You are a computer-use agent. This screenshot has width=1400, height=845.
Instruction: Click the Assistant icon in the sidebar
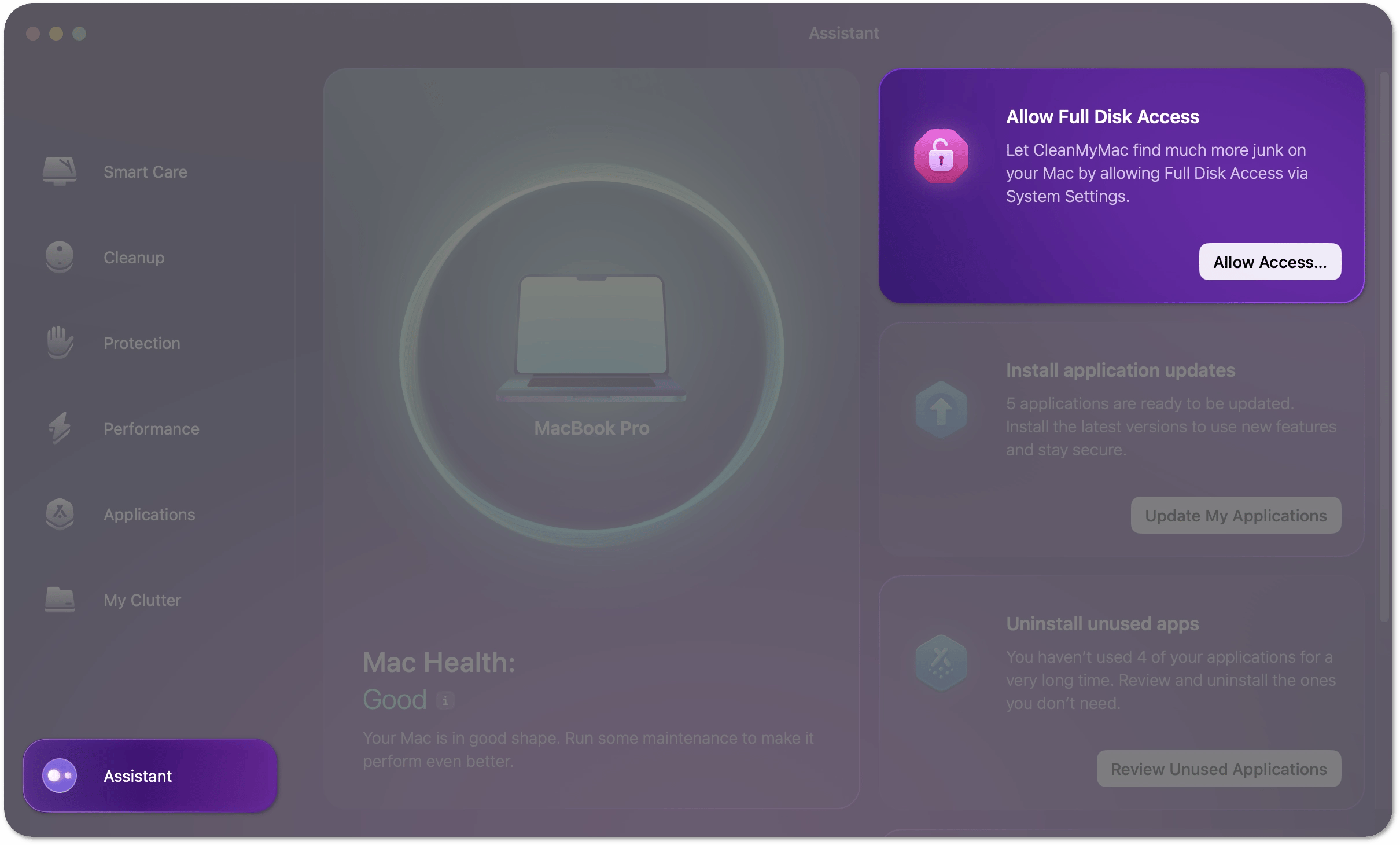pos(60,776)
